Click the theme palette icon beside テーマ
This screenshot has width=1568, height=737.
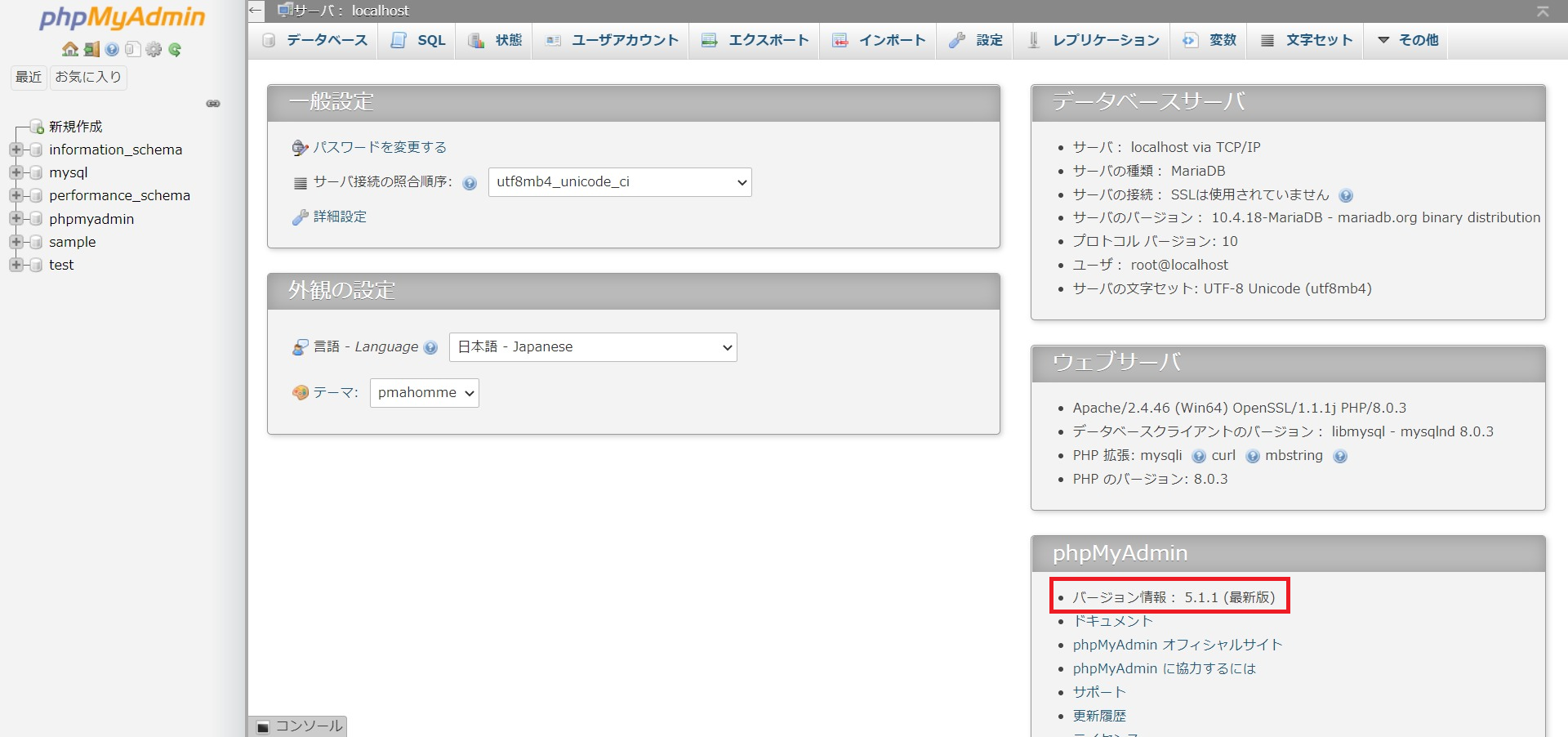tap(300, 393)
